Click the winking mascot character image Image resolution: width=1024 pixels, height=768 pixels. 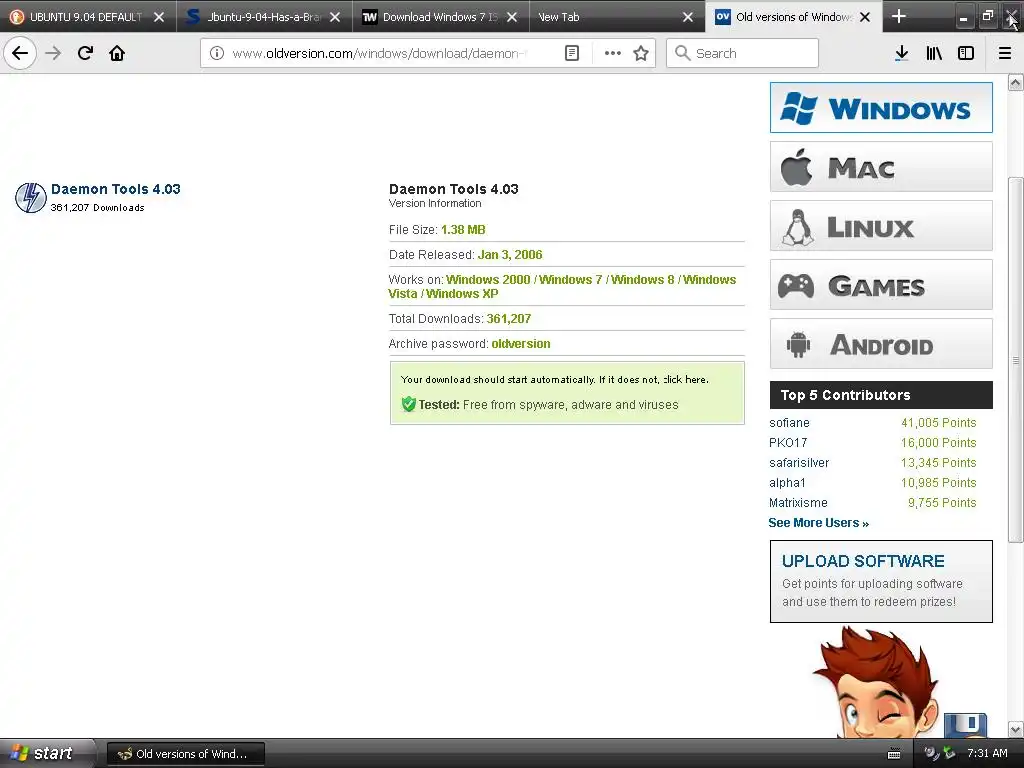[875, 682]
